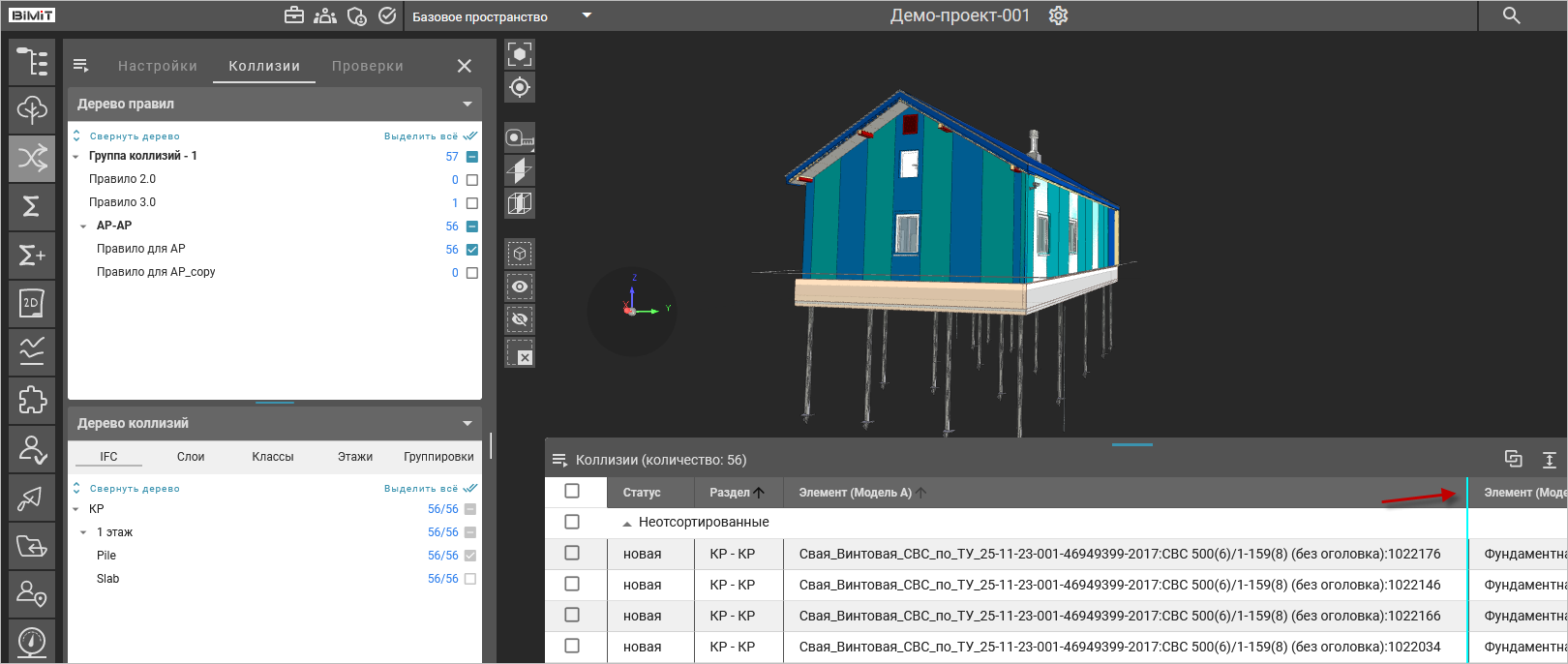Viewport: 1568px width, 664px height.
Task: Click the cloud upload sidebar icon
Action: click(32, 109)
